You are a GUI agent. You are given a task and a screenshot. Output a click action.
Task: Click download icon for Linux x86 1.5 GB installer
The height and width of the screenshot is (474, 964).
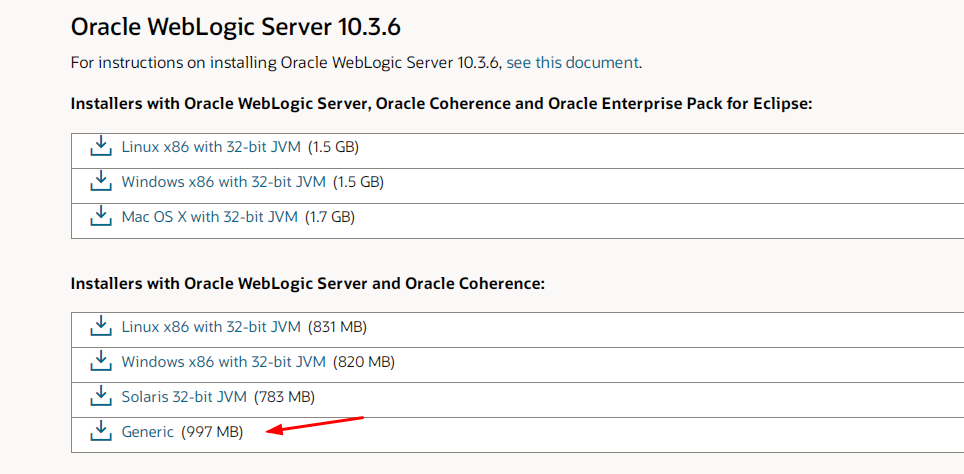tap(100, 147)
